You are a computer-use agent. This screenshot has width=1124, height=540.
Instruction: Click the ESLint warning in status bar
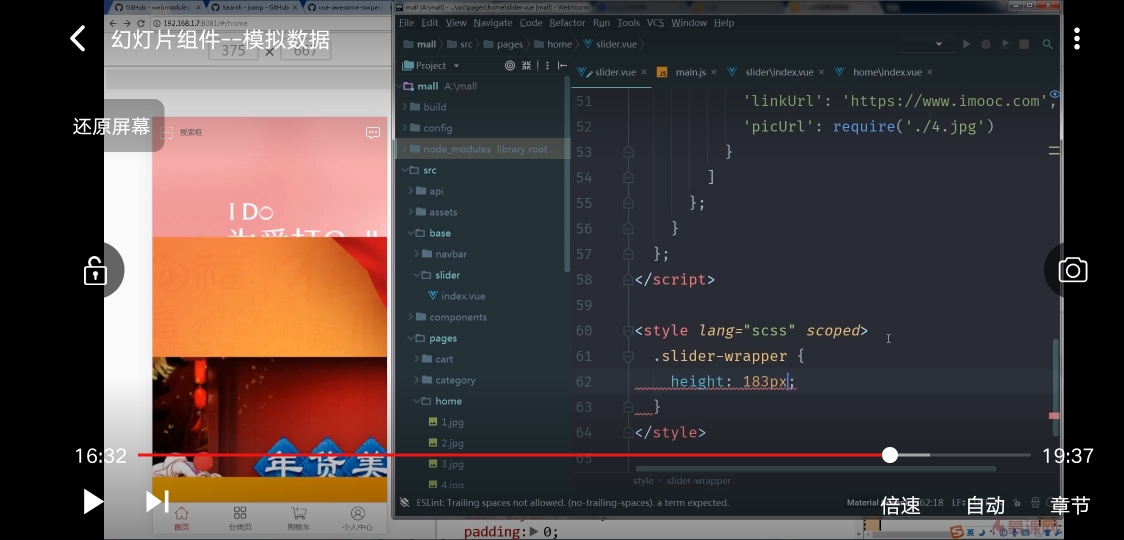click(x=572, y=503)
